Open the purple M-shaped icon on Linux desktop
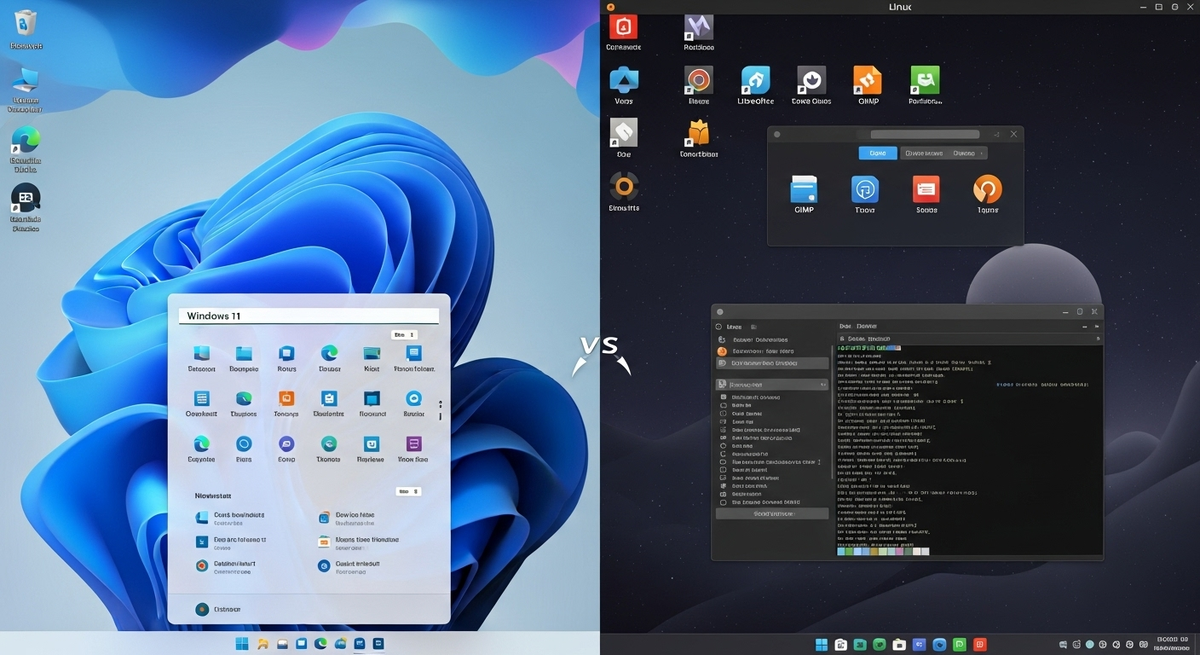The height and width of the screenshot is (655, 1200). [698, 27]
